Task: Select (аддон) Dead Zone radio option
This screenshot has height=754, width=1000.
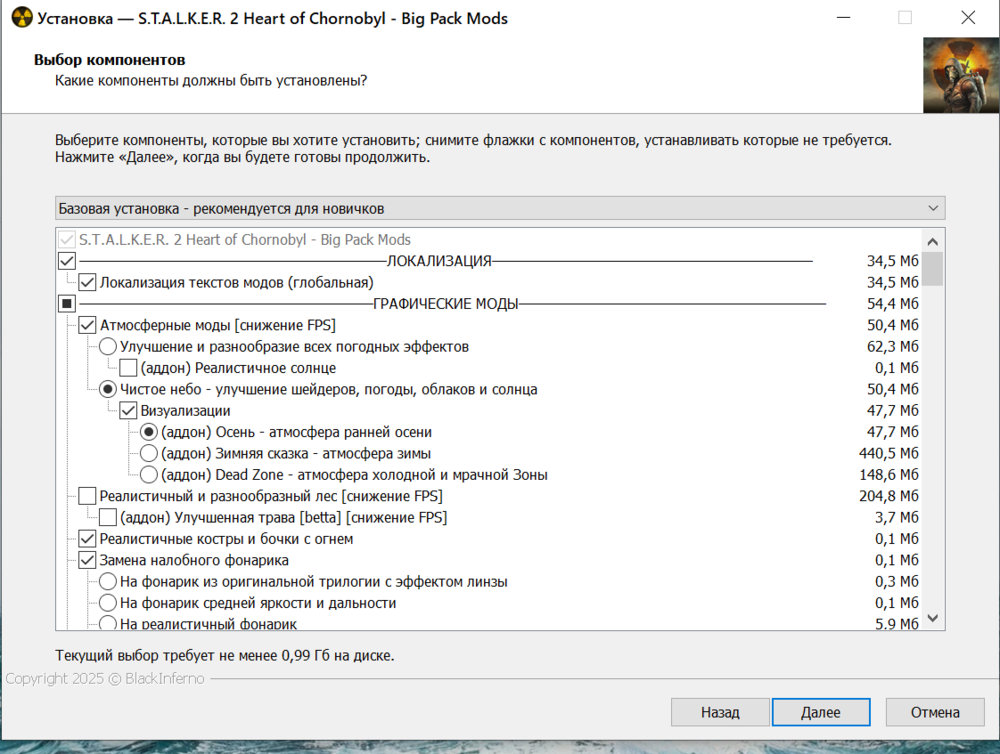Action: [149, 475]
